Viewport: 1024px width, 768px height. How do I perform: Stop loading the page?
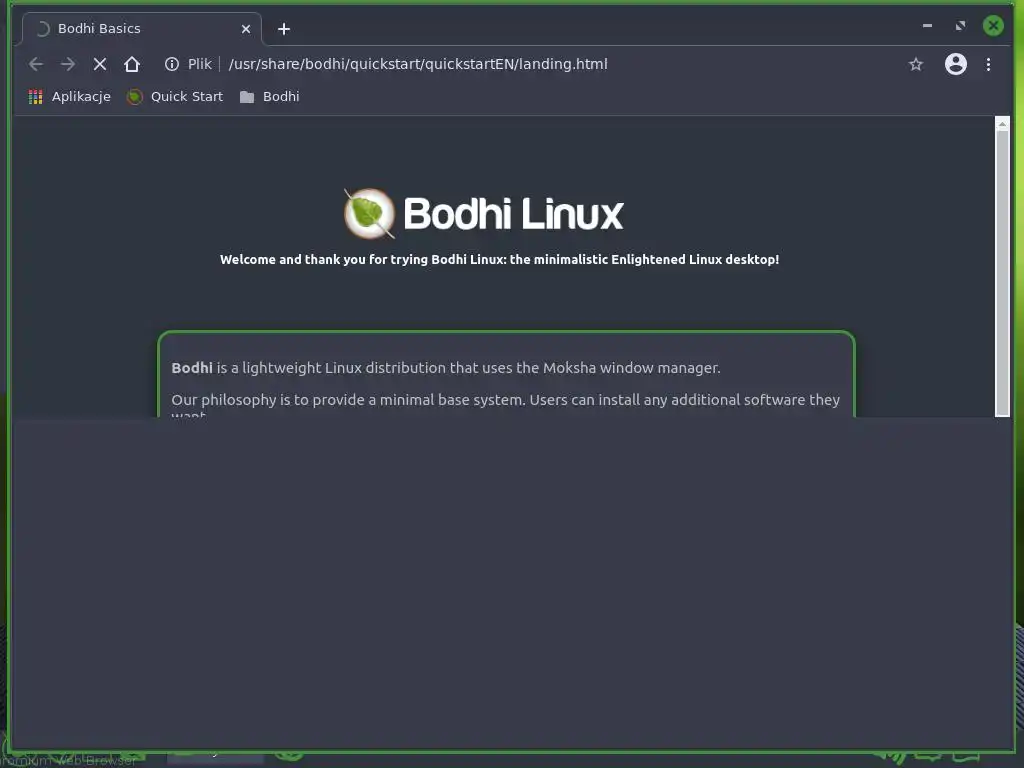point(99,64)
